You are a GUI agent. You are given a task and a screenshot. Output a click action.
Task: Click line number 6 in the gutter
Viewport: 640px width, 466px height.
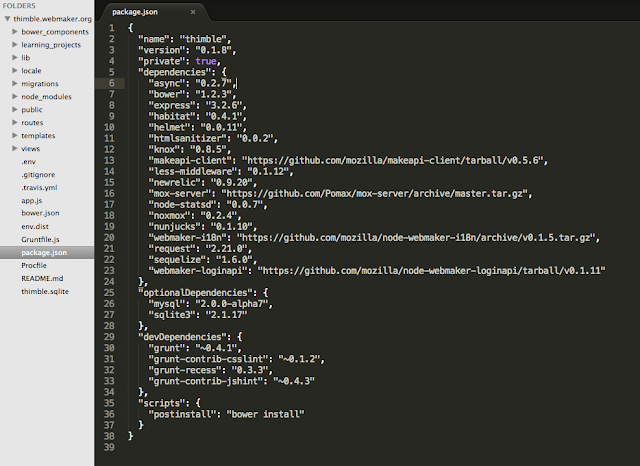(x=111, y=83)
